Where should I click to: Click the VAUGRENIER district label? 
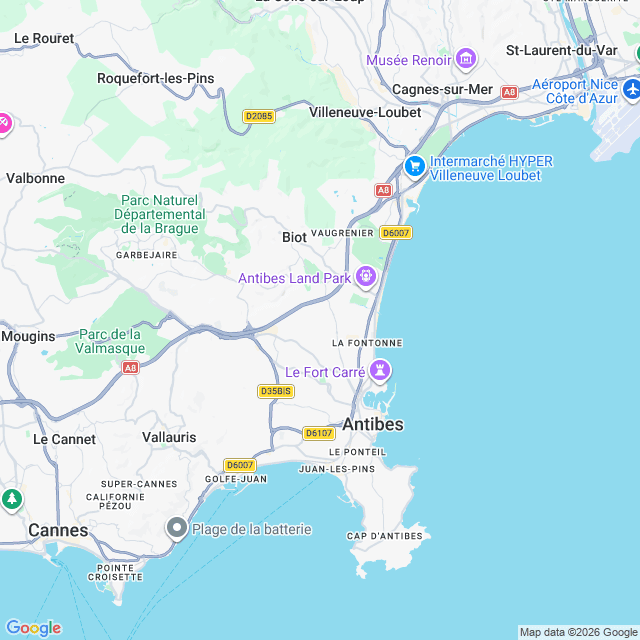pos(342,233)
